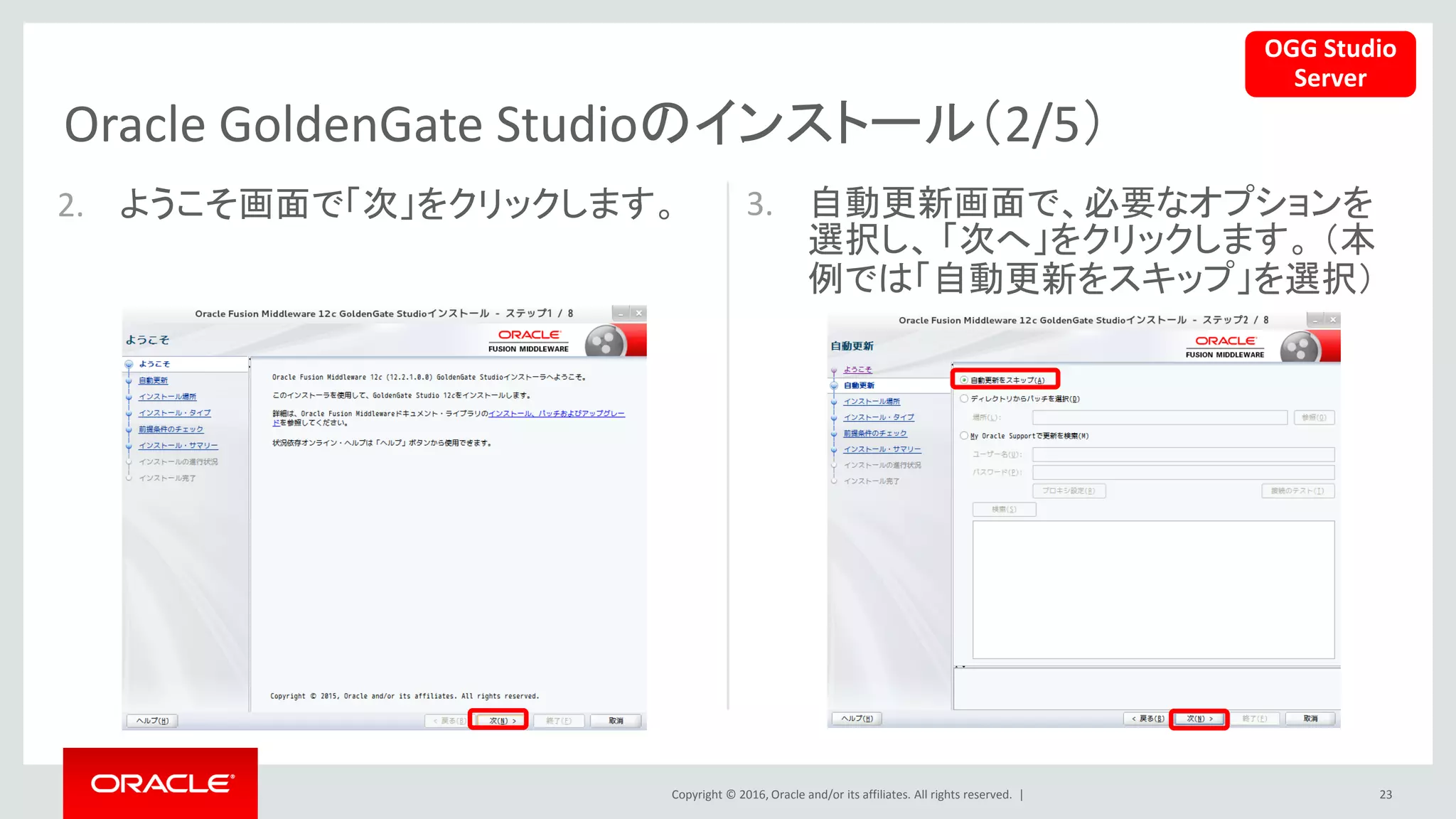Go to インストール場所 in step 1 window sidebar
This screenshot has height=819, width=1456.
pyautogui.click(x=167, y=397)
